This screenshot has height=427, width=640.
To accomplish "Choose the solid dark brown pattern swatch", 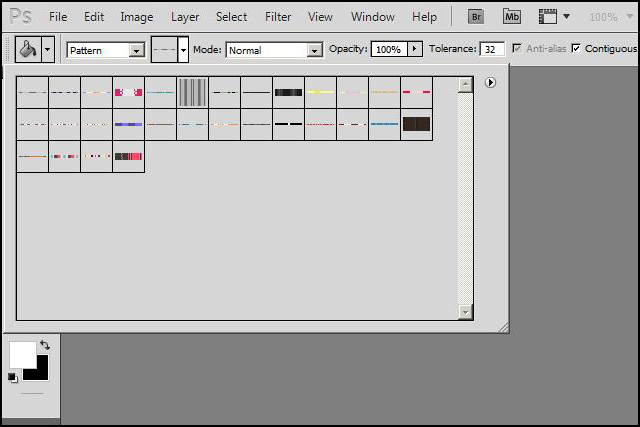I will 416,124.
